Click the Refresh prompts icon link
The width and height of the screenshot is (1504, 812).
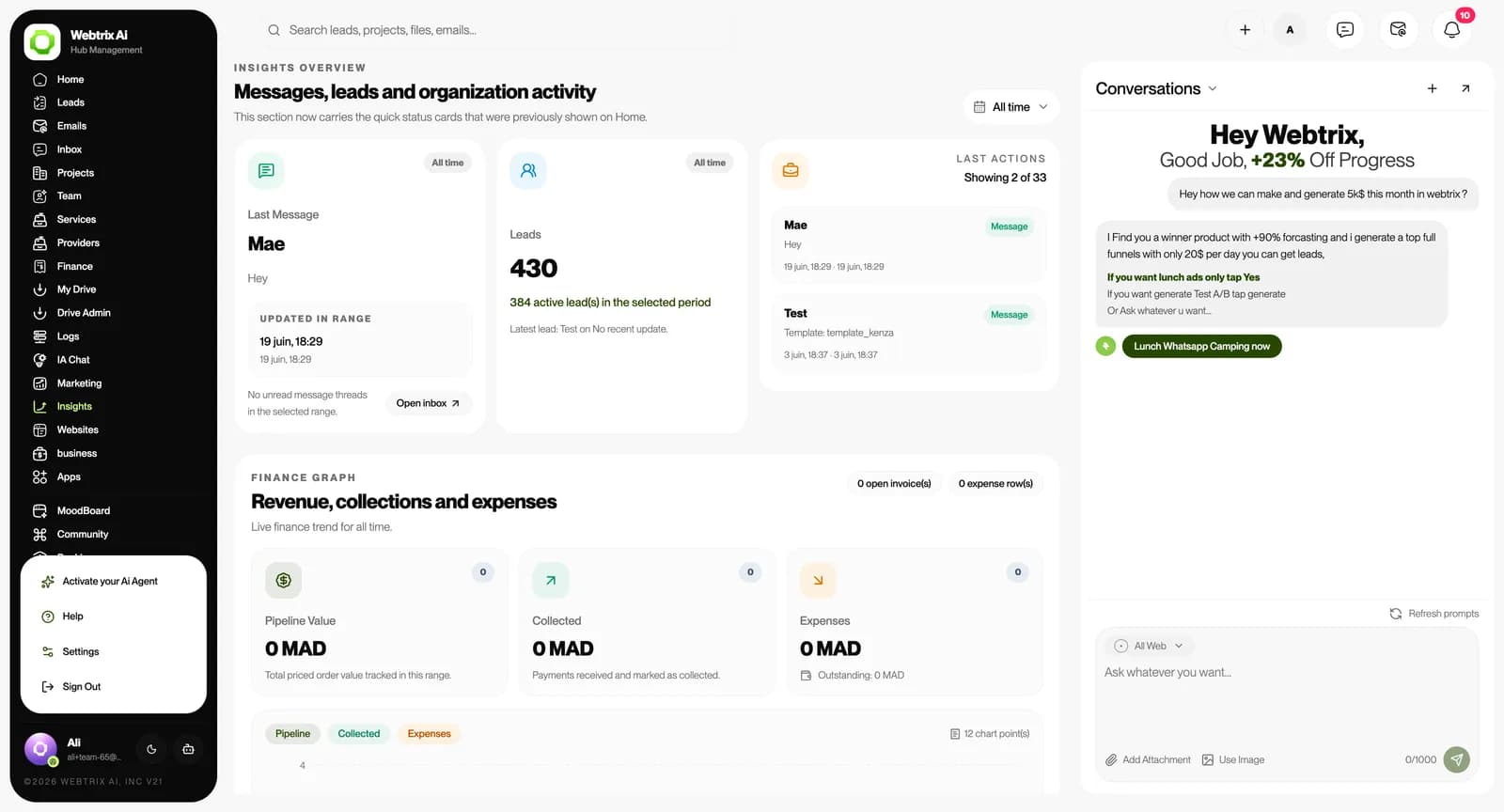click(1434, 614)
